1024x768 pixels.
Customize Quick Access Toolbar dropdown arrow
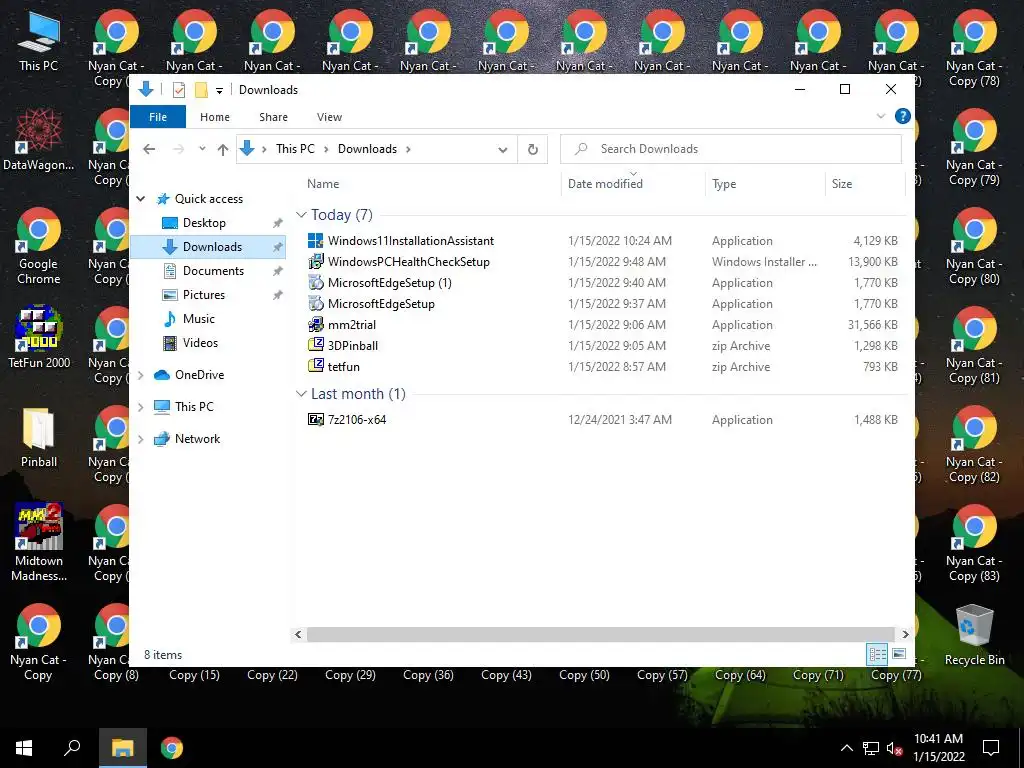coord(219,91)
